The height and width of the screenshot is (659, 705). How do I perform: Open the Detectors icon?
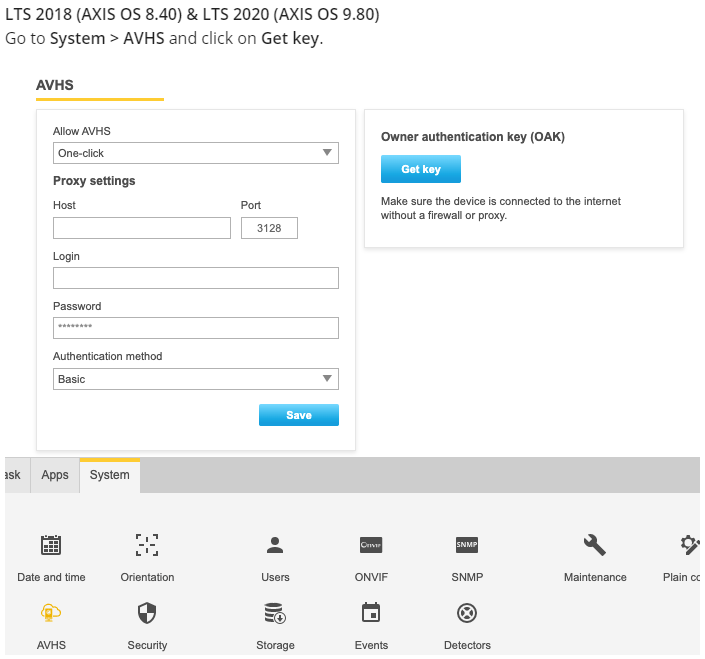[x=467, y=613]
